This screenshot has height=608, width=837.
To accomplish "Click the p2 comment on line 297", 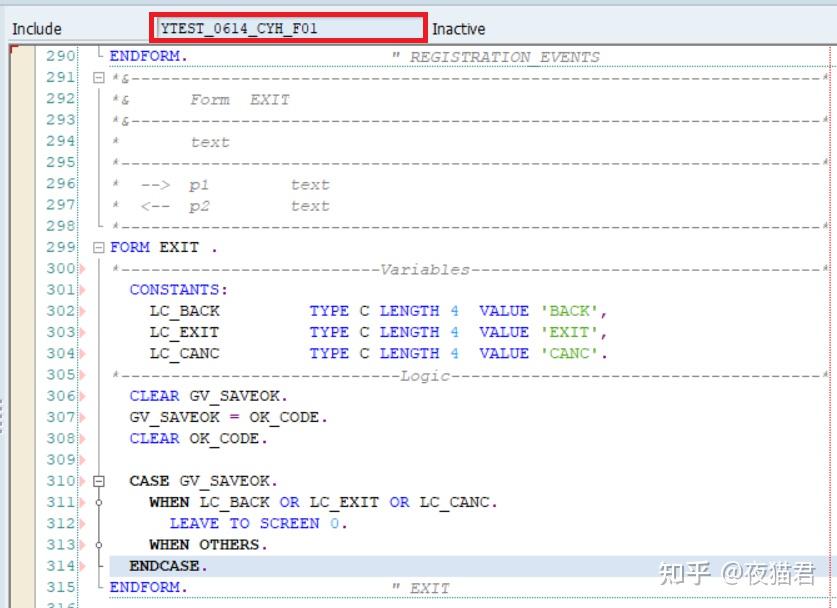I will (x=199, y=207).
